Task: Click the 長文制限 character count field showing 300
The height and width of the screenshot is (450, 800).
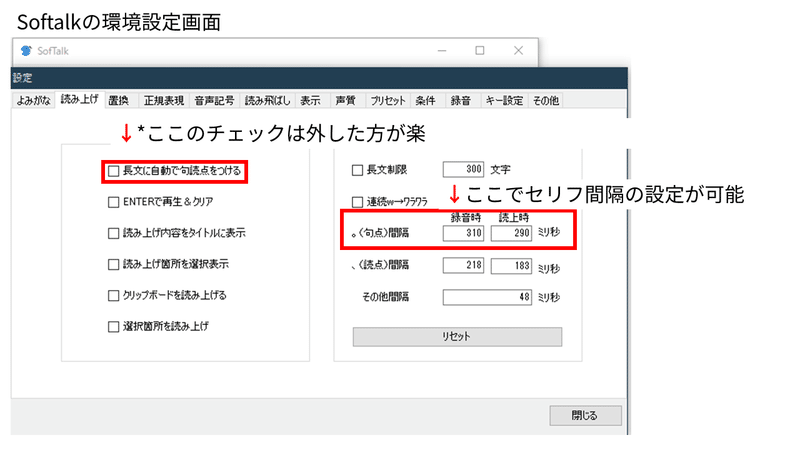Action: (x=463, y=169)
